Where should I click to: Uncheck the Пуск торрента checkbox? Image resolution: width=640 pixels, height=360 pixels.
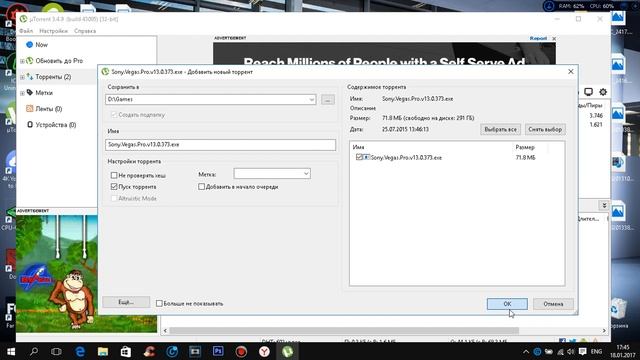pyautogui.click(x=114, y=187)
